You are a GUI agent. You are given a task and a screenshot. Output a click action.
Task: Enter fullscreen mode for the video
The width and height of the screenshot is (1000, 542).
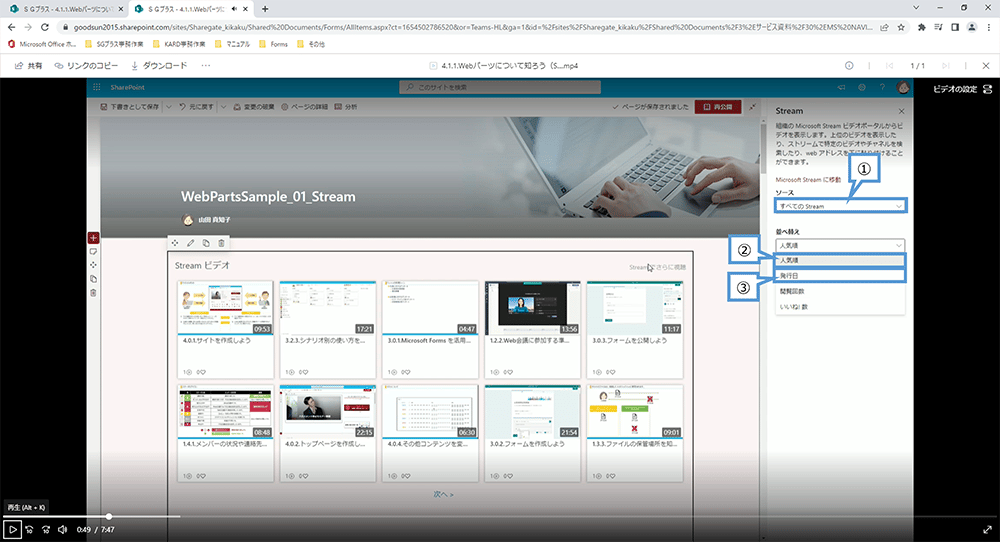tap(987, 529)
